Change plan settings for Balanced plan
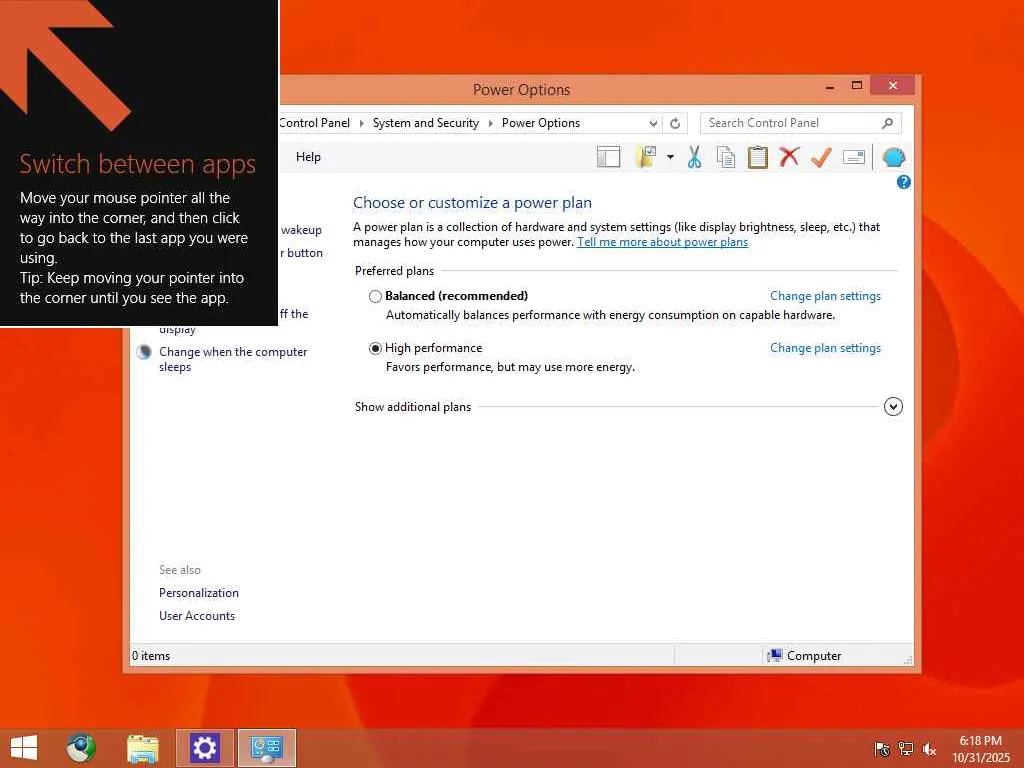Viewport: 1024px width, 768px height. [x=825, y=296]
